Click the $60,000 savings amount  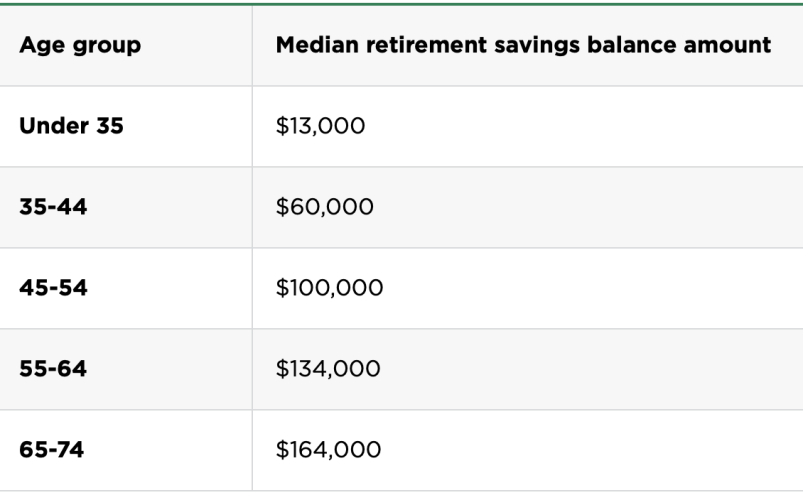pos(324,207)
